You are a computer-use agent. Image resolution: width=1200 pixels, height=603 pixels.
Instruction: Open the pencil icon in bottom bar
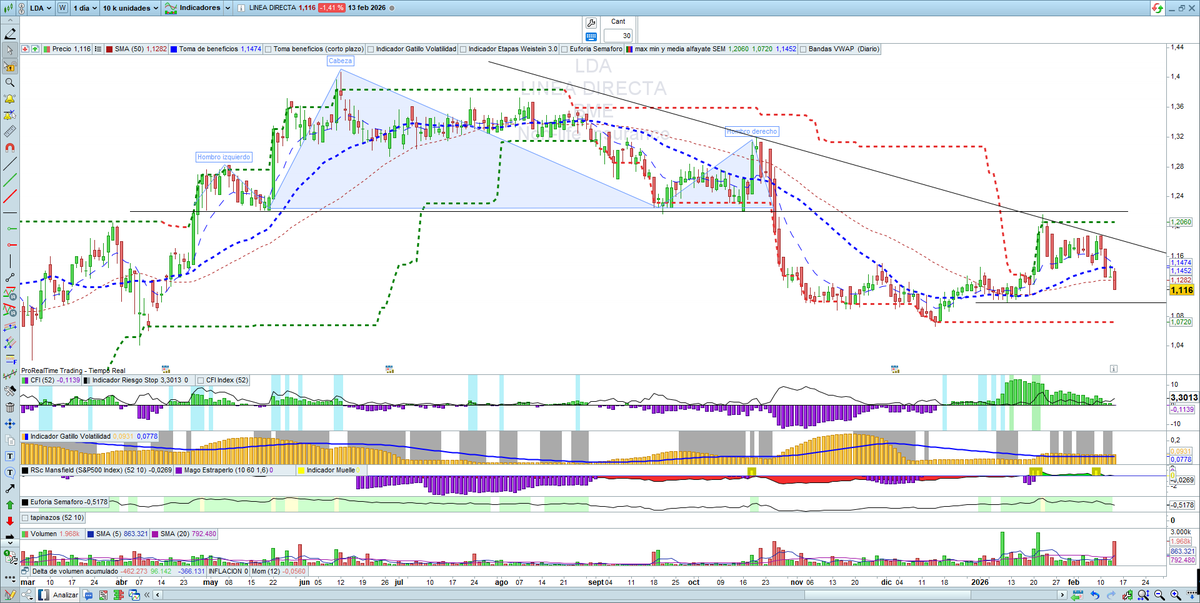(x=9, y=595)
